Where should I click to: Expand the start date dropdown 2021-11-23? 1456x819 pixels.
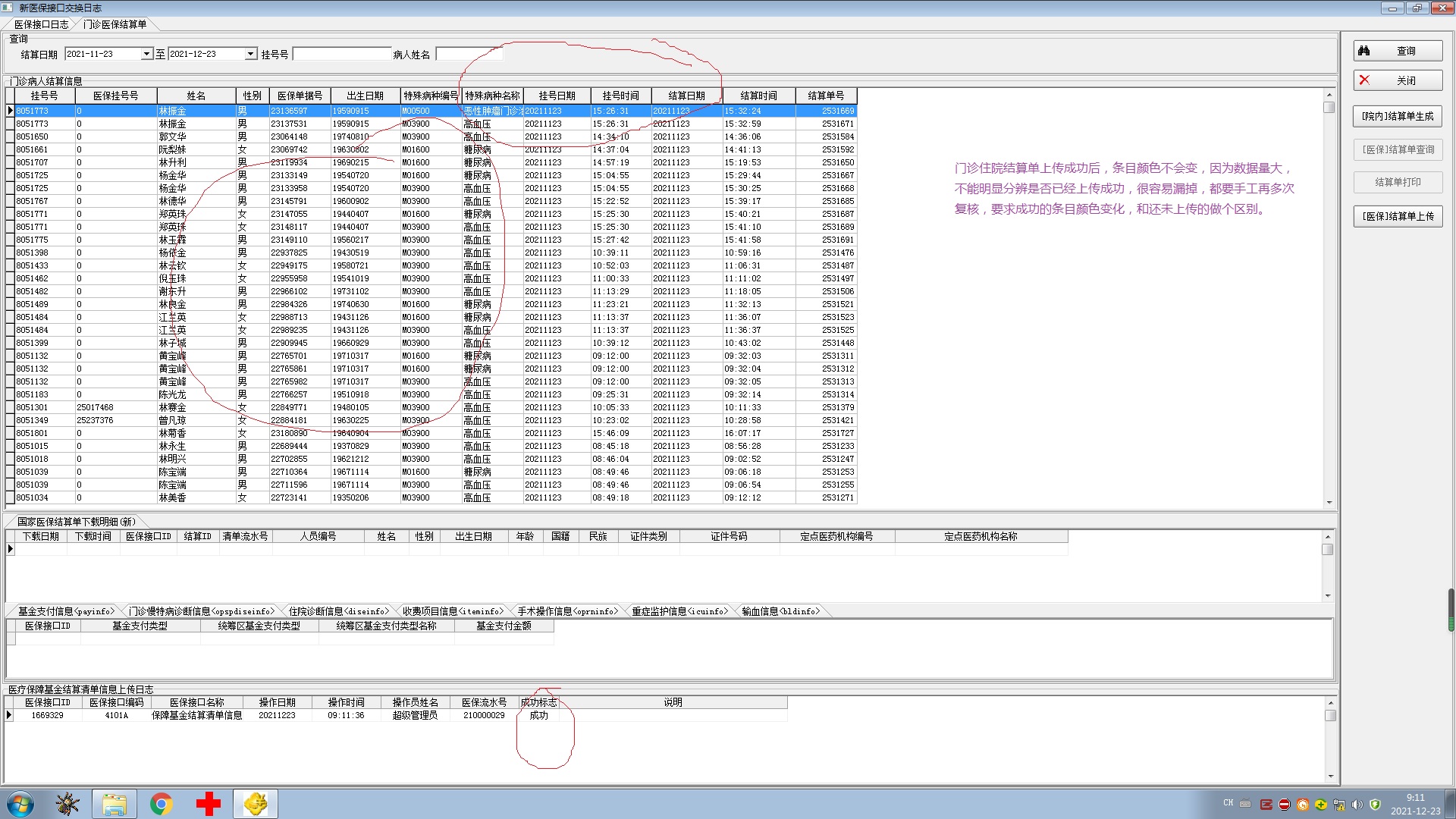click(x=146, y=55)
